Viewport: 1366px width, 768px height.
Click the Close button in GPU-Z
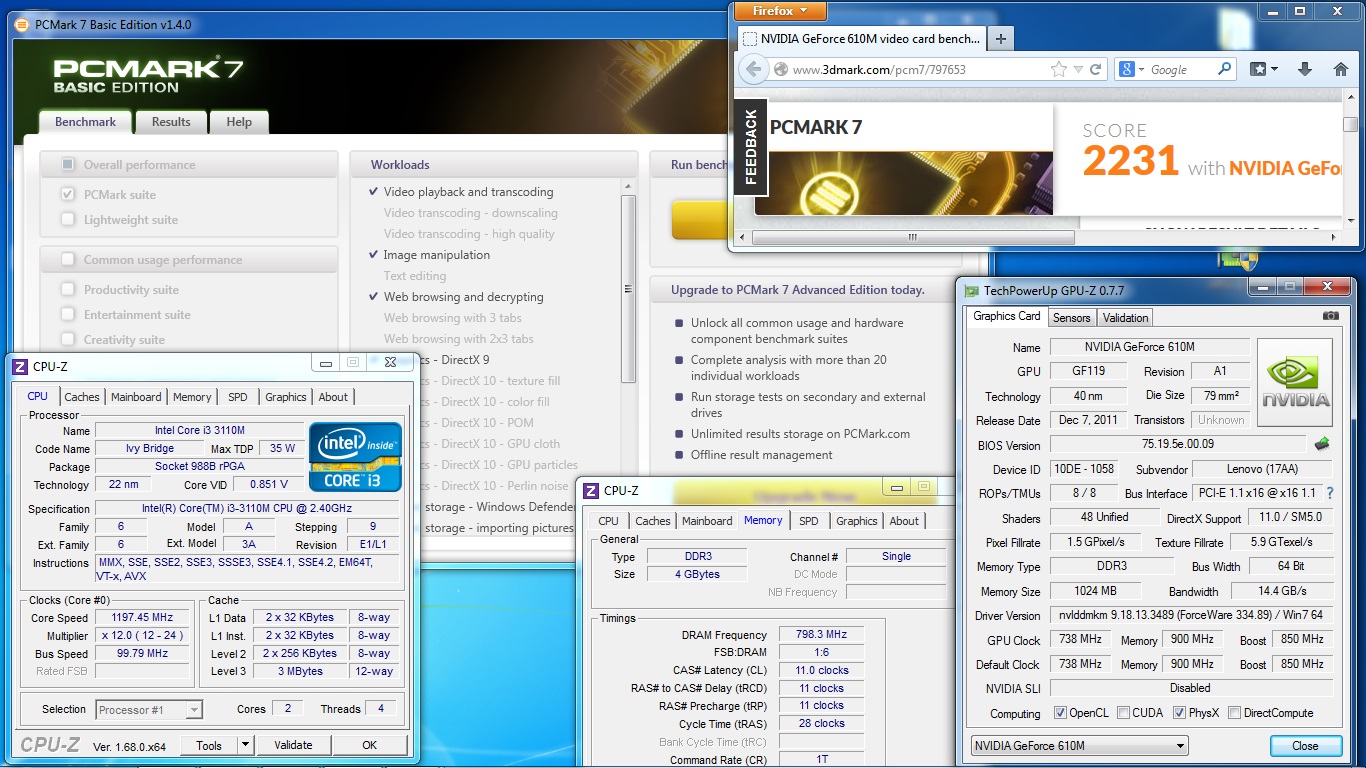point(1305,746)
